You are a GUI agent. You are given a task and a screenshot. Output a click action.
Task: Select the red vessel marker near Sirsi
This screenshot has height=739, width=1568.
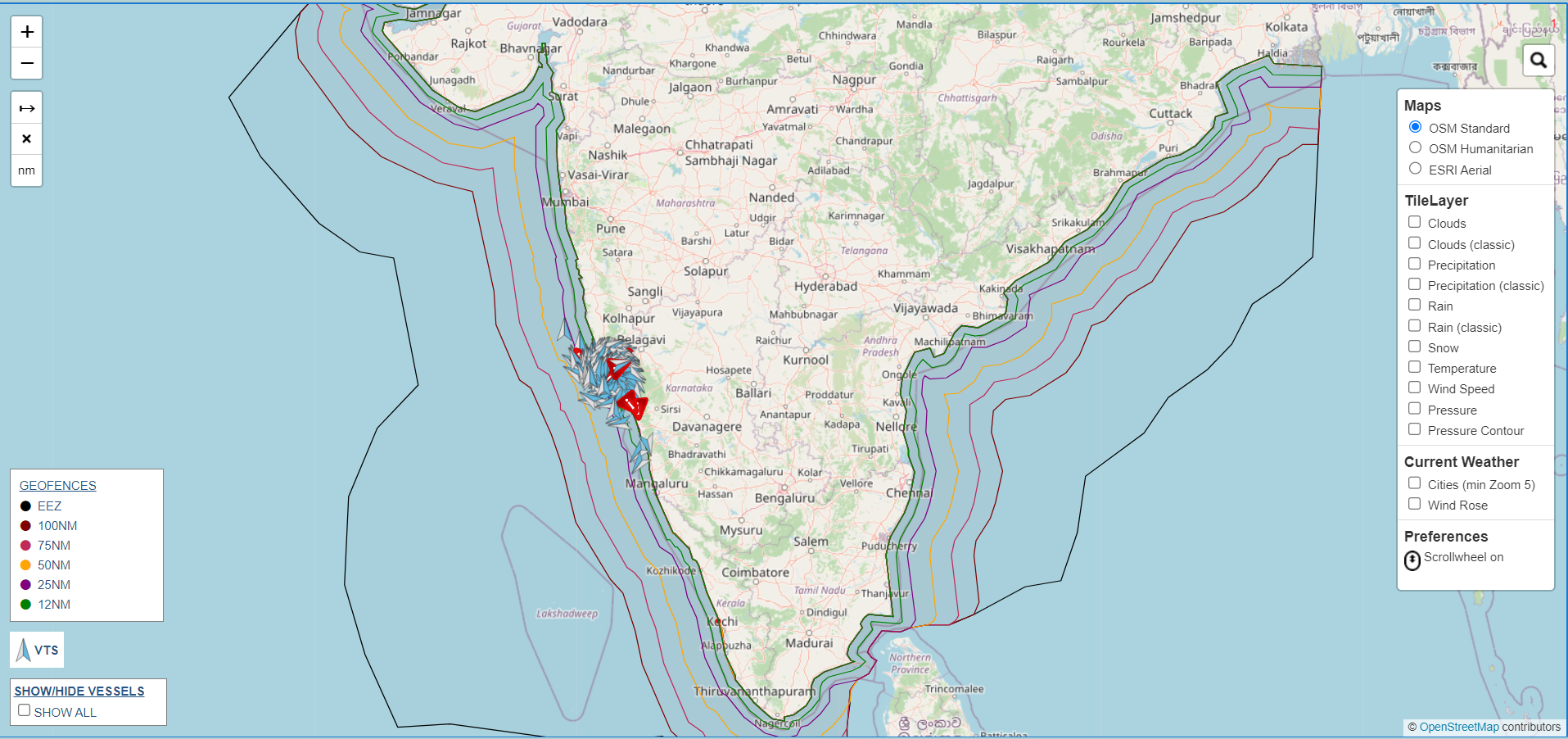pos(632,405)
